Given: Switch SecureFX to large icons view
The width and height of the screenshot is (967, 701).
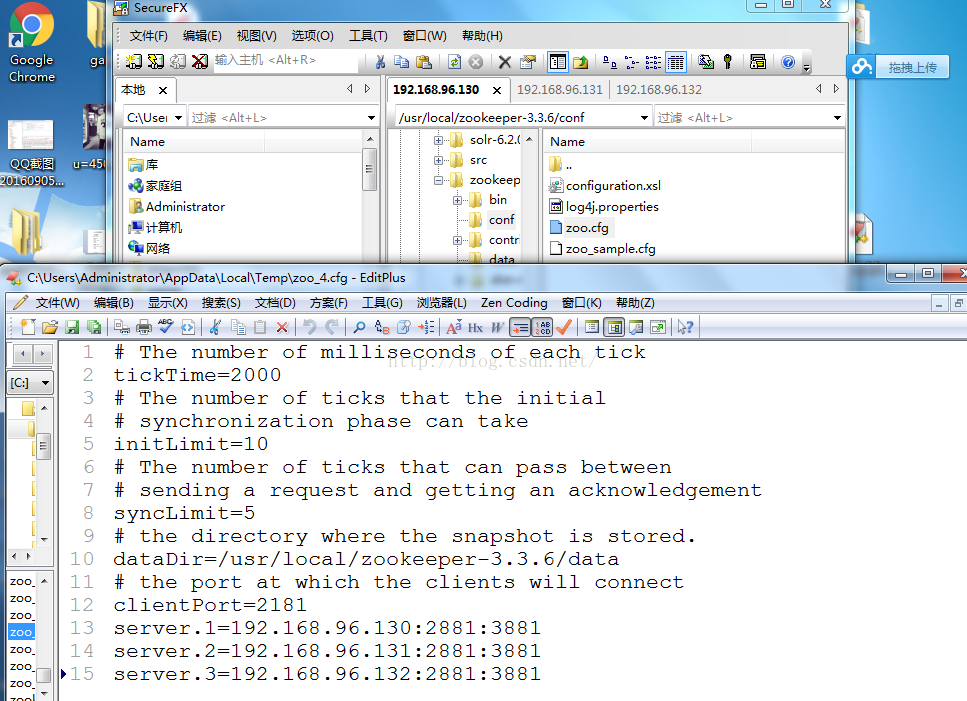Looking at the screenshot, I should [x=610, y=62].
